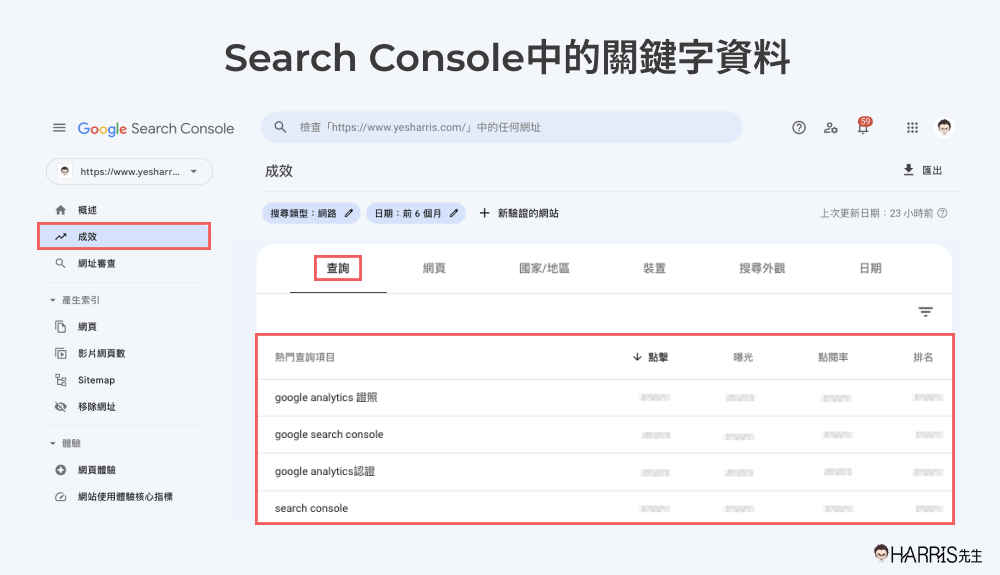The width and height of the screenshot is (1000, 575).
Task: Click the Google Search Console logo
Action: (x=156, y=129)
